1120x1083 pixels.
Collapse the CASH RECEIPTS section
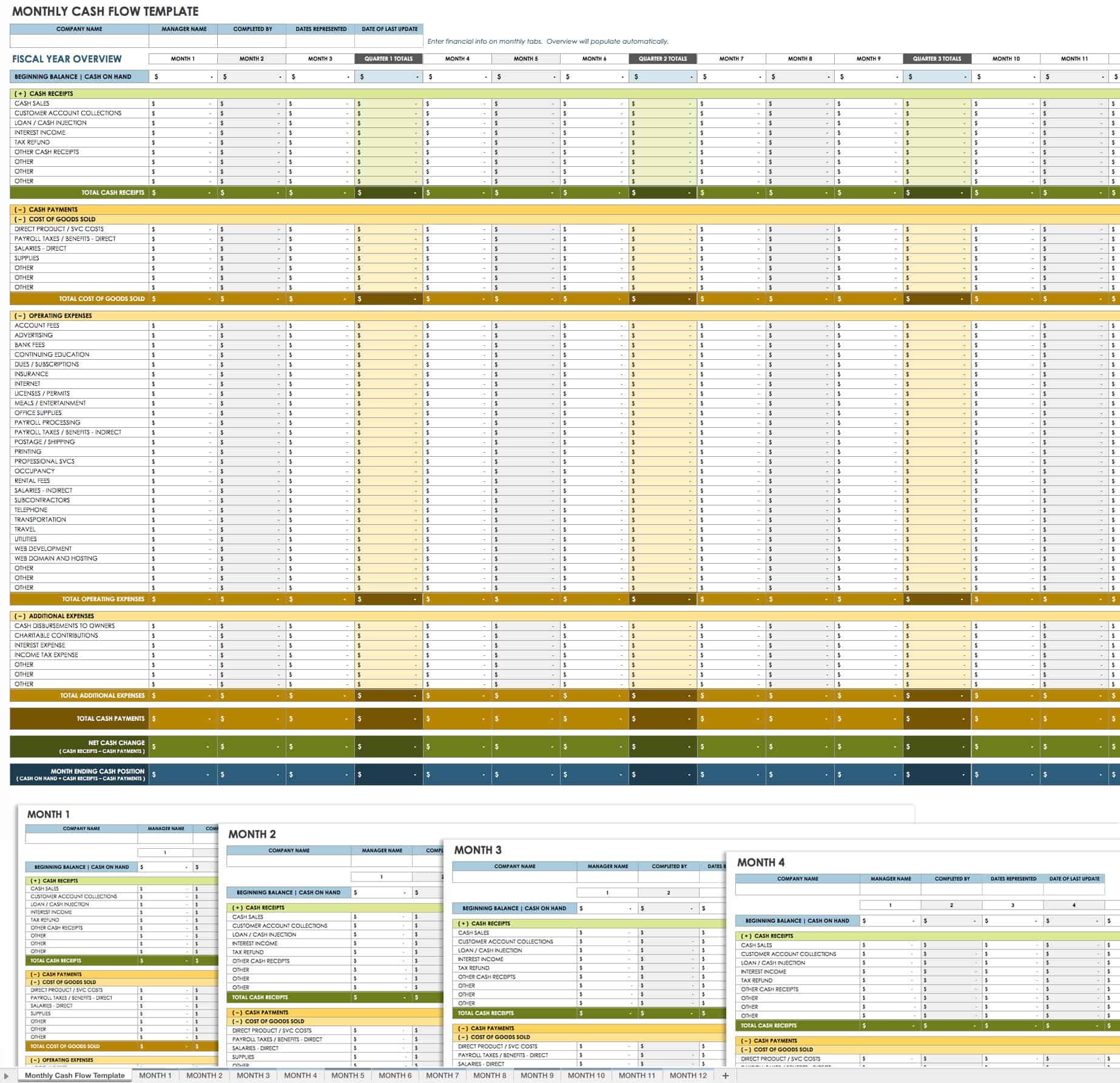[x=20, y=94]
